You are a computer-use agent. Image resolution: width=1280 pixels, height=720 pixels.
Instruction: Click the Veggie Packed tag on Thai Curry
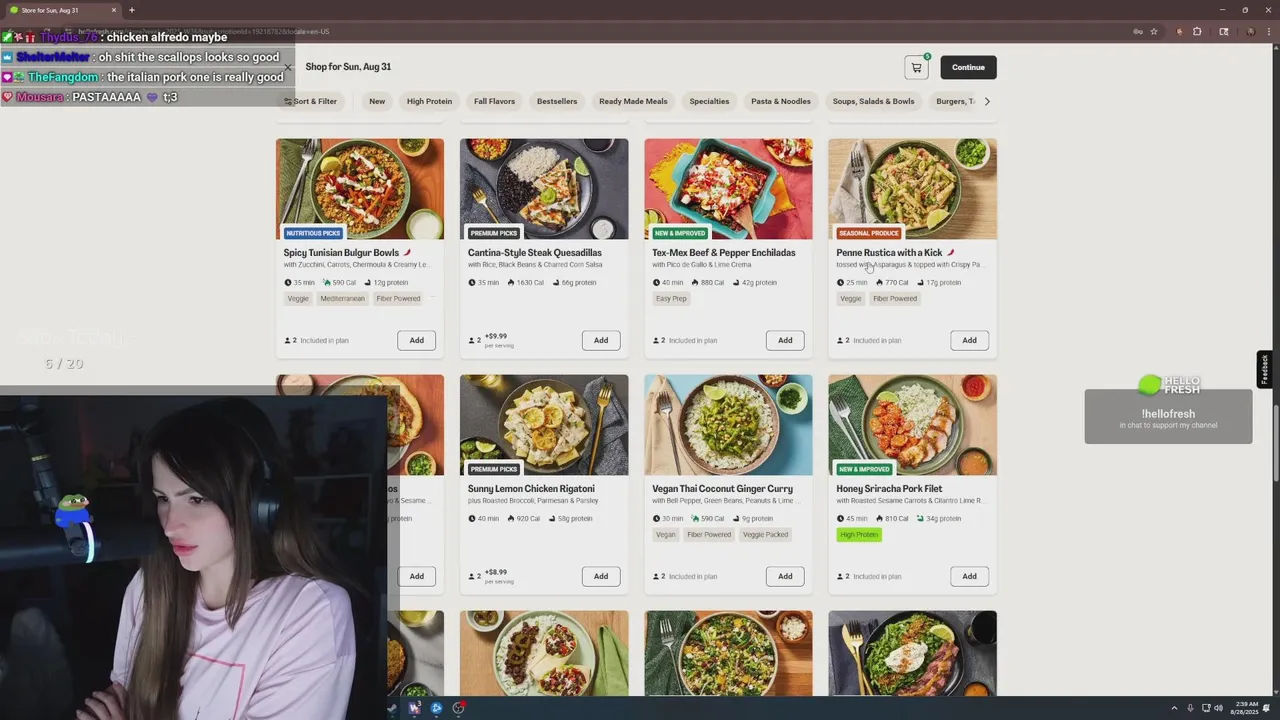click(765, 534)
